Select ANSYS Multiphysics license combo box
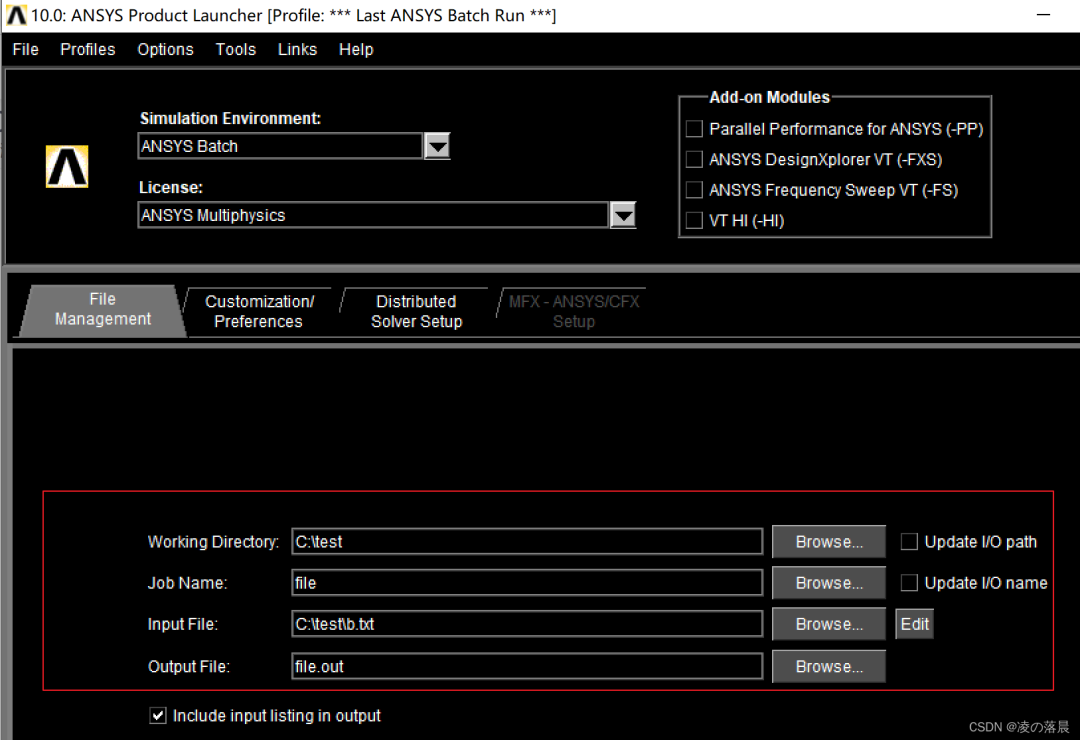Image resolution: width=1080 pixels, height=740 pixels. (370, 214)
